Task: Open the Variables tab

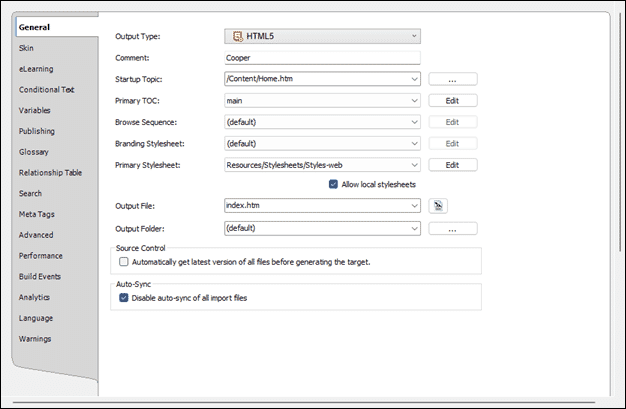Action: point(34,110)
